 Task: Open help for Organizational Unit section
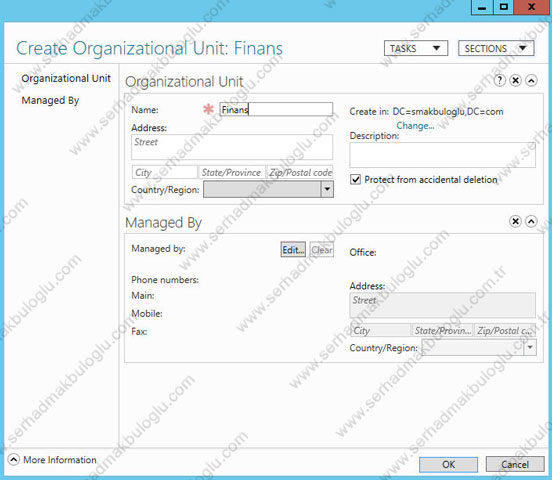(x=500, y=81)
